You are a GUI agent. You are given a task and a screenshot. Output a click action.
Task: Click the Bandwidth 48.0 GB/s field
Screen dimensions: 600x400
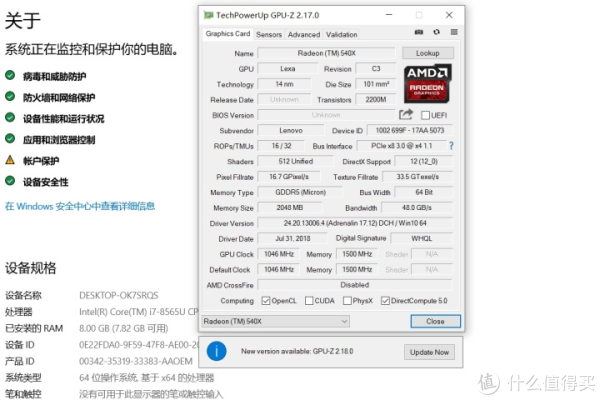pyautogui.click(x=417, y=207)
